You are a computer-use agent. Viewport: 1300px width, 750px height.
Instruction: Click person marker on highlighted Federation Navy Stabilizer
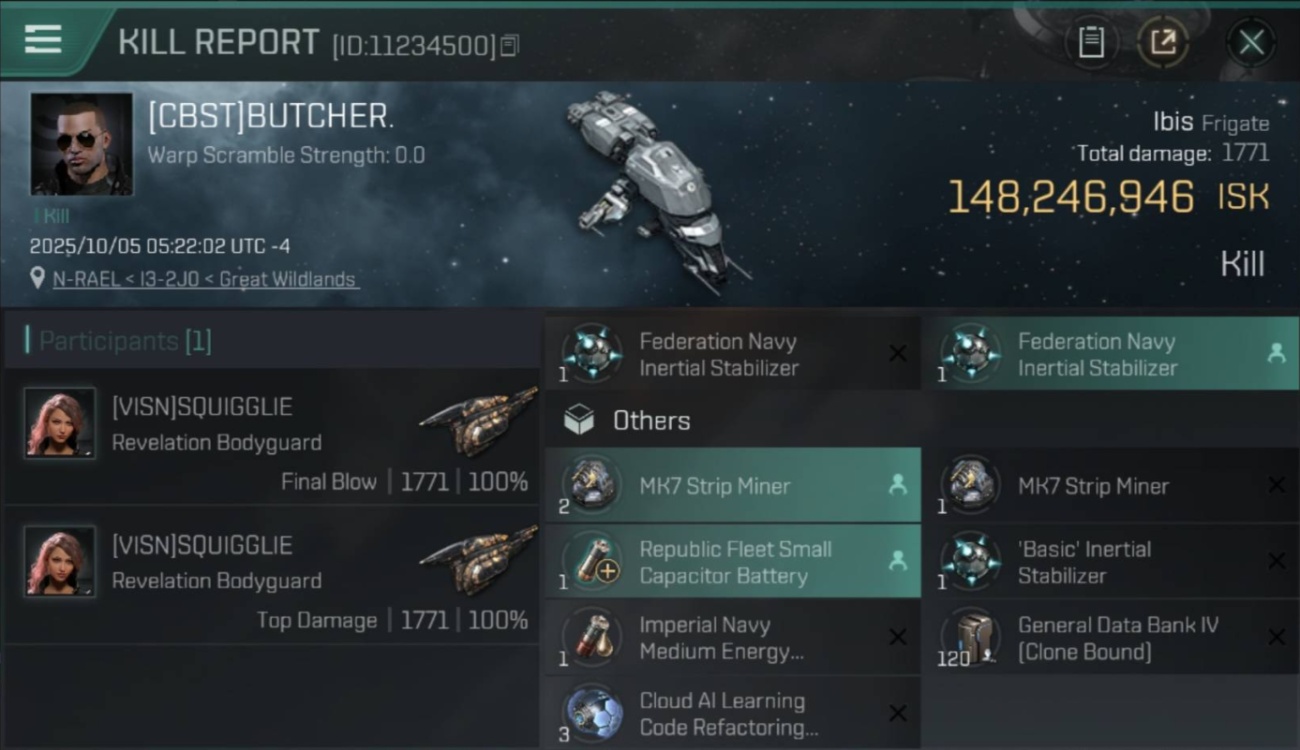point(1276,353)
